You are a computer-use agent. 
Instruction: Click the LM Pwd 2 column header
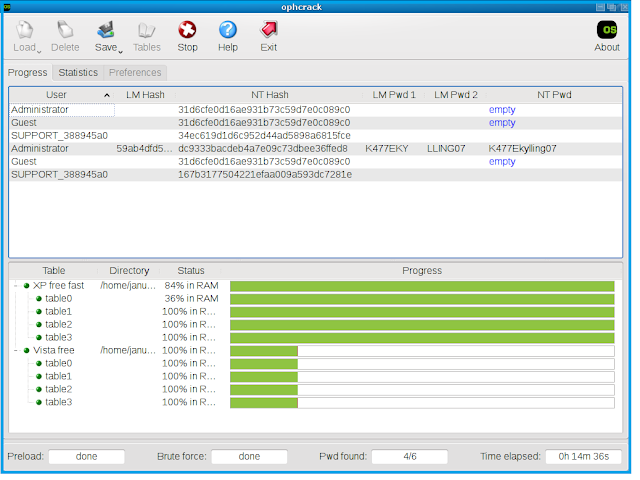tap(456, 95)
